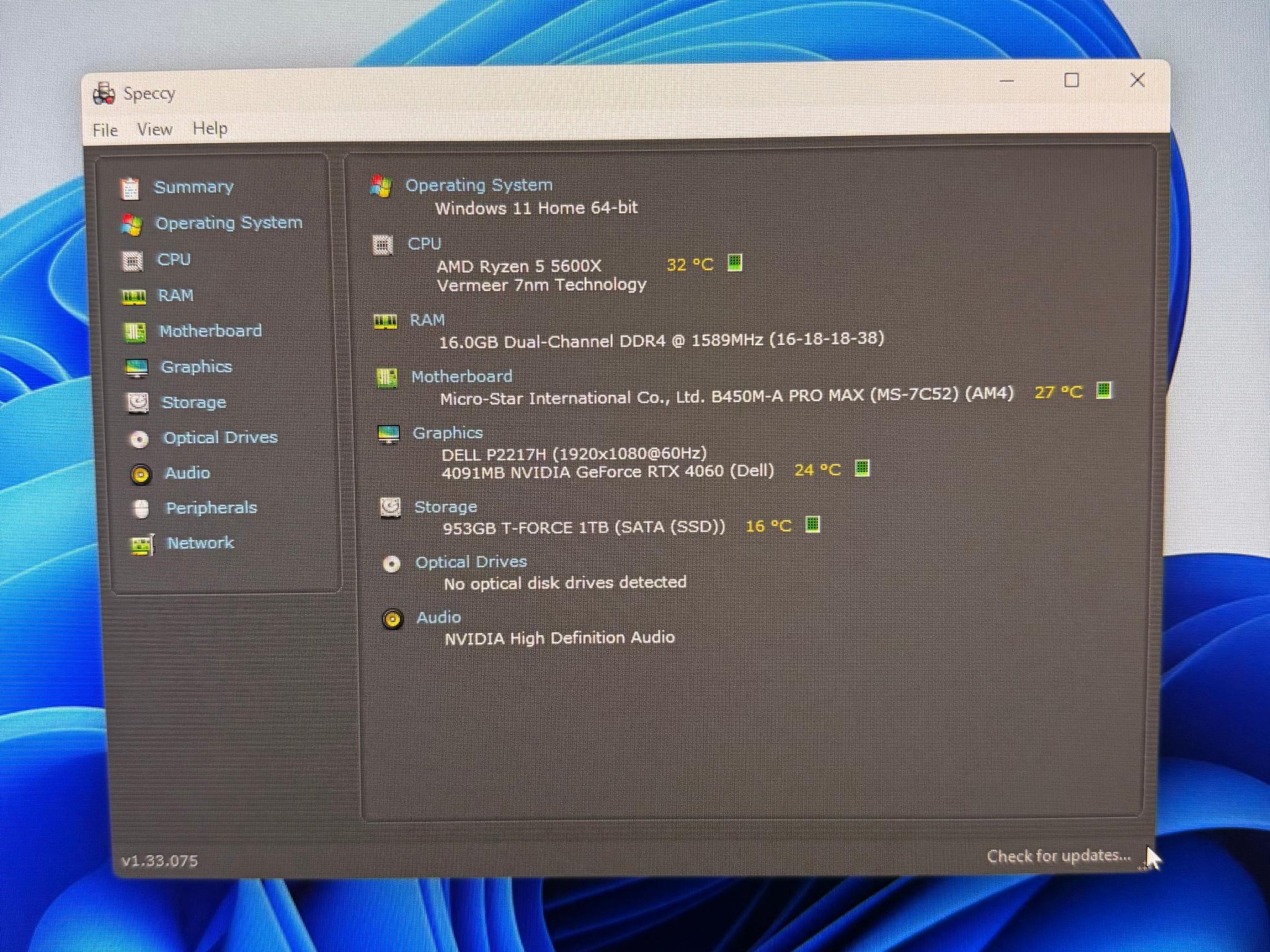Image resolution: width=1270 pixels, height=952 pixels.
Task: Select Network in the sidebar
Action: 201,544
